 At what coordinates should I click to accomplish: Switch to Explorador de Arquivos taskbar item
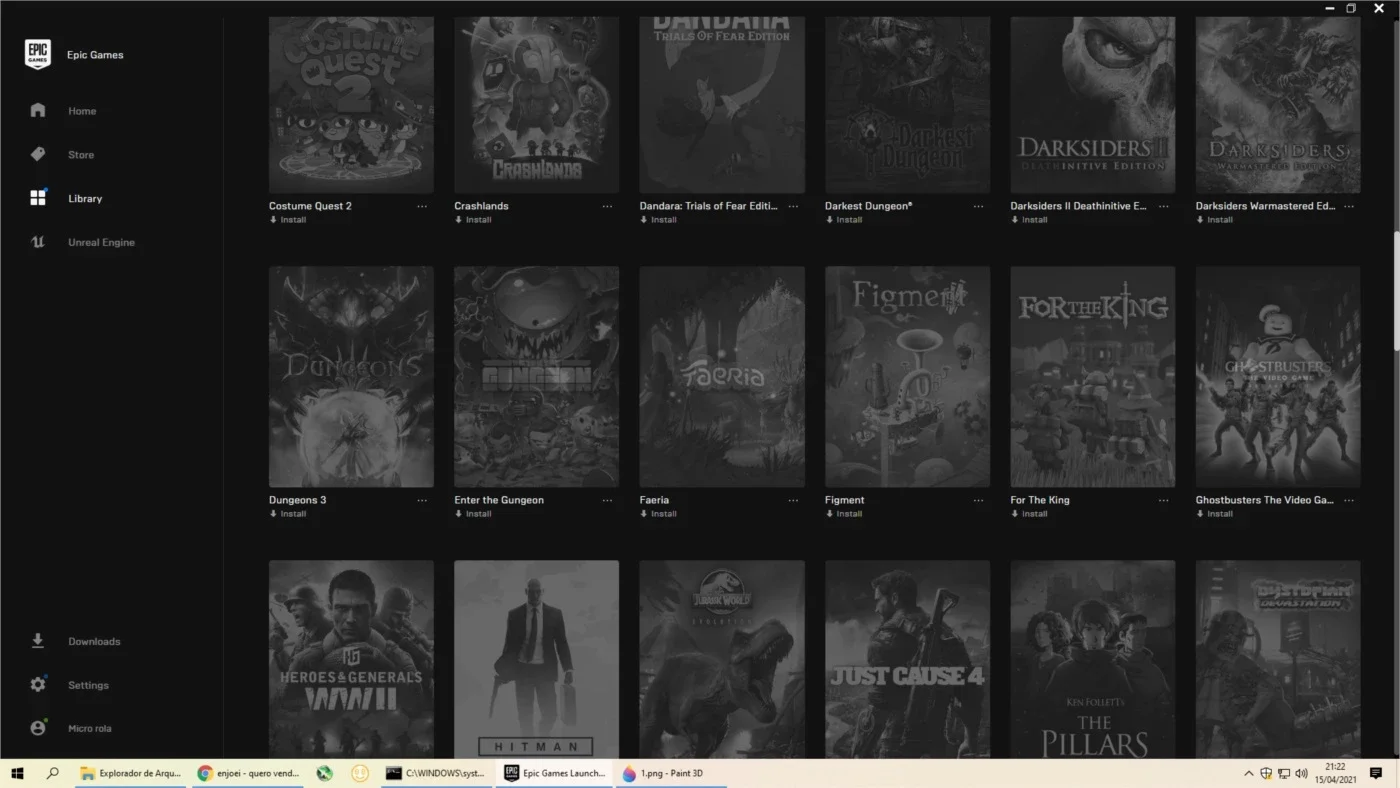coord(131,773)
